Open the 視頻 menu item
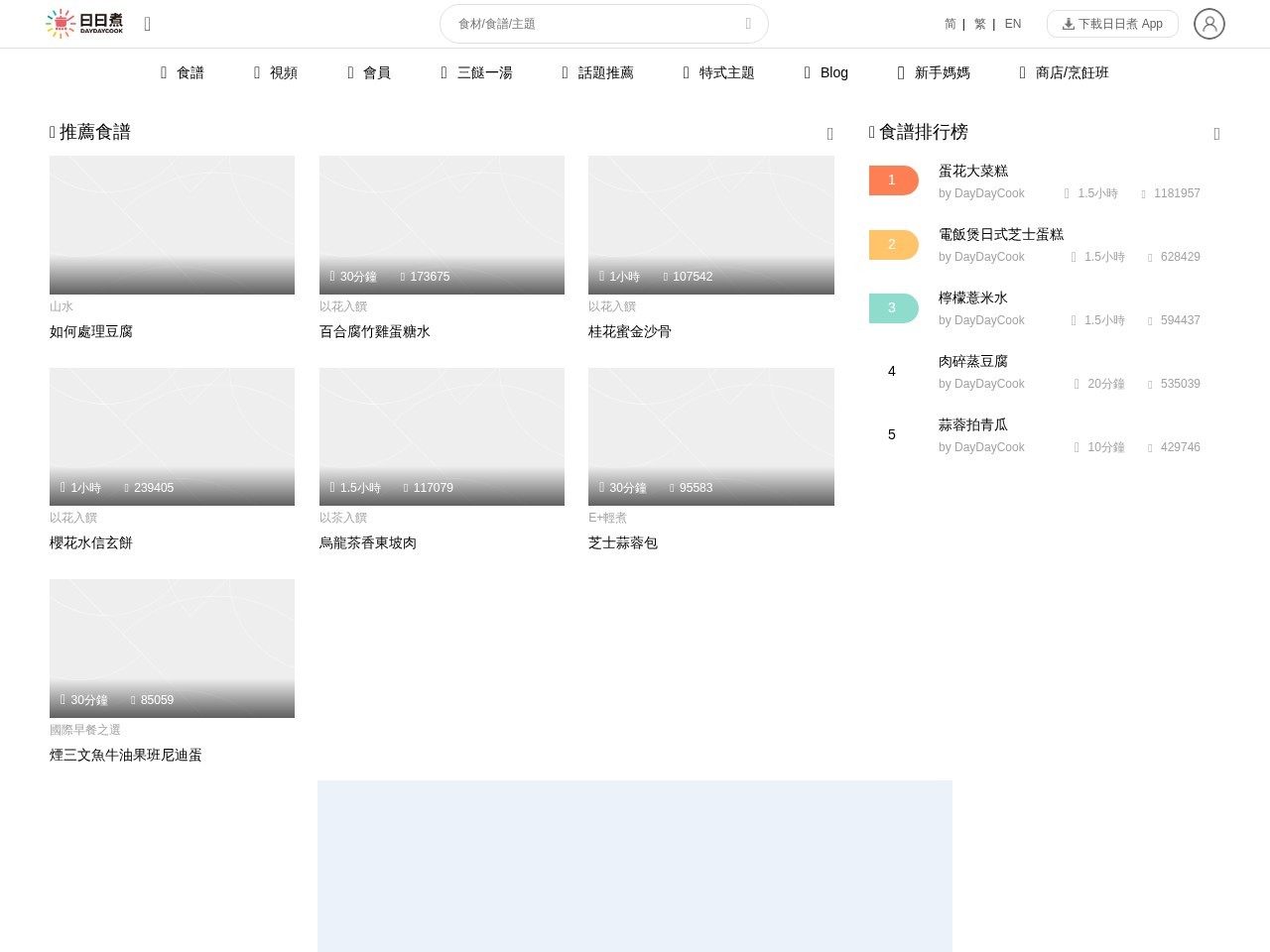Screen dimensions: 1270x952 (x=276, y=72)
